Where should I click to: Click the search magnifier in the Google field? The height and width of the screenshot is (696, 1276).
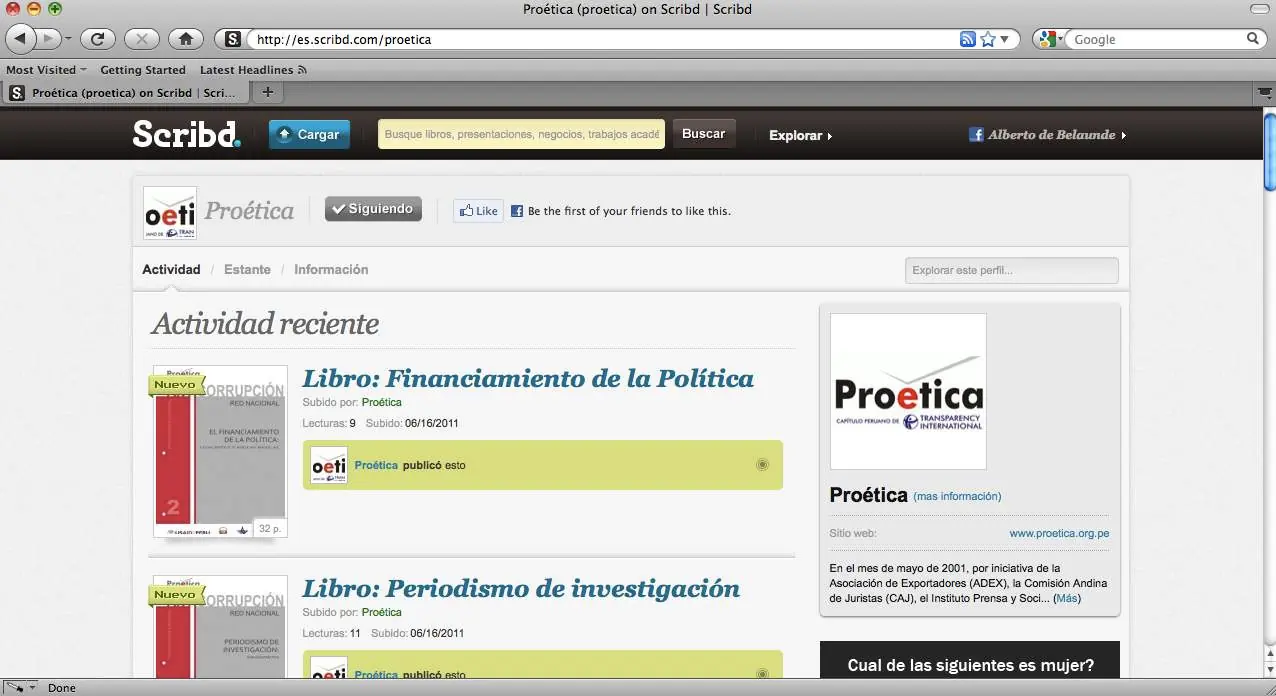(1254, 39)
